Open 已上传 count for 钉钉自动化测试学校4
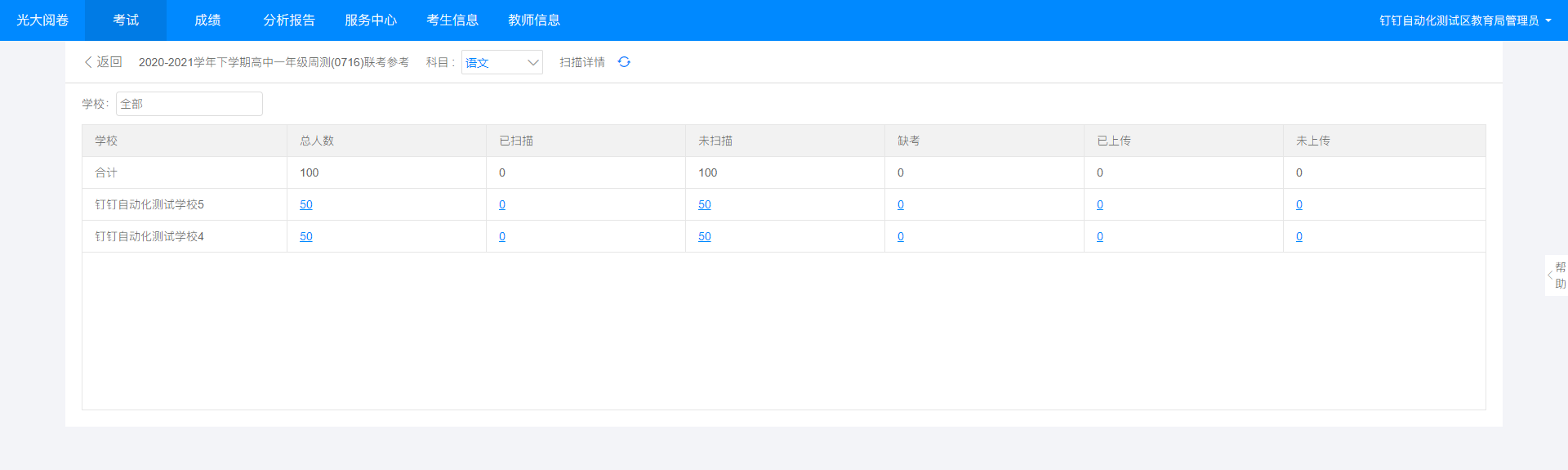This screenshot has width=1568, height=470. 1100,236
